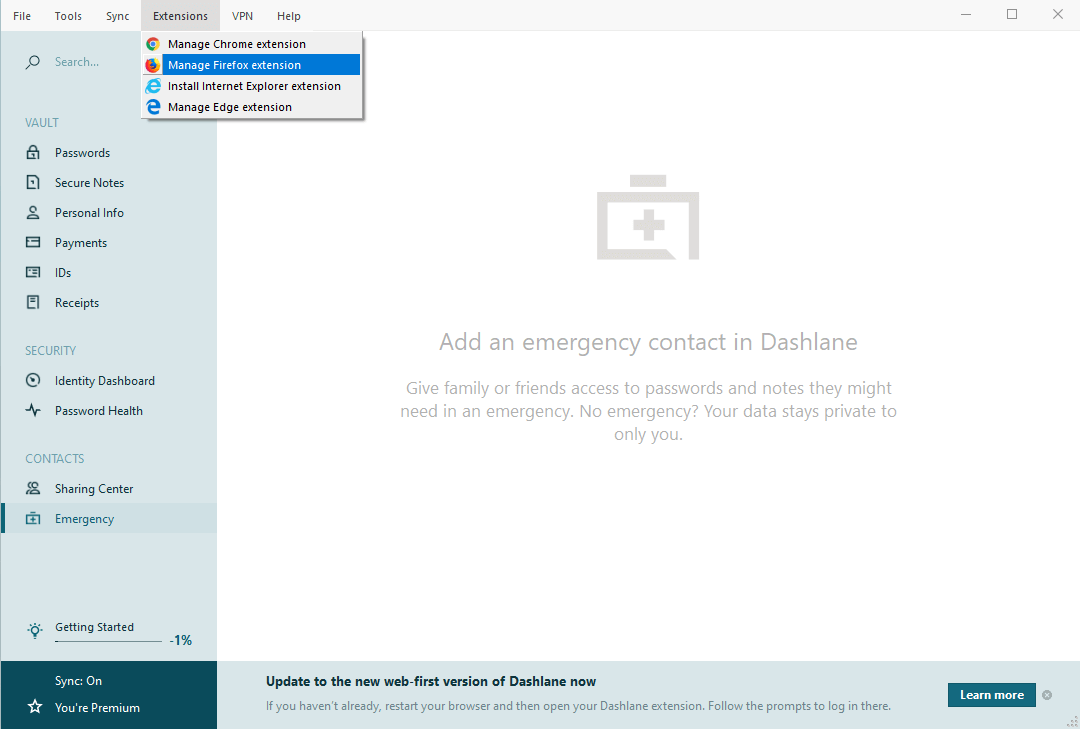1080x729 pixels.
Task: Click the IDs card icon
Action: pos(33,272)
